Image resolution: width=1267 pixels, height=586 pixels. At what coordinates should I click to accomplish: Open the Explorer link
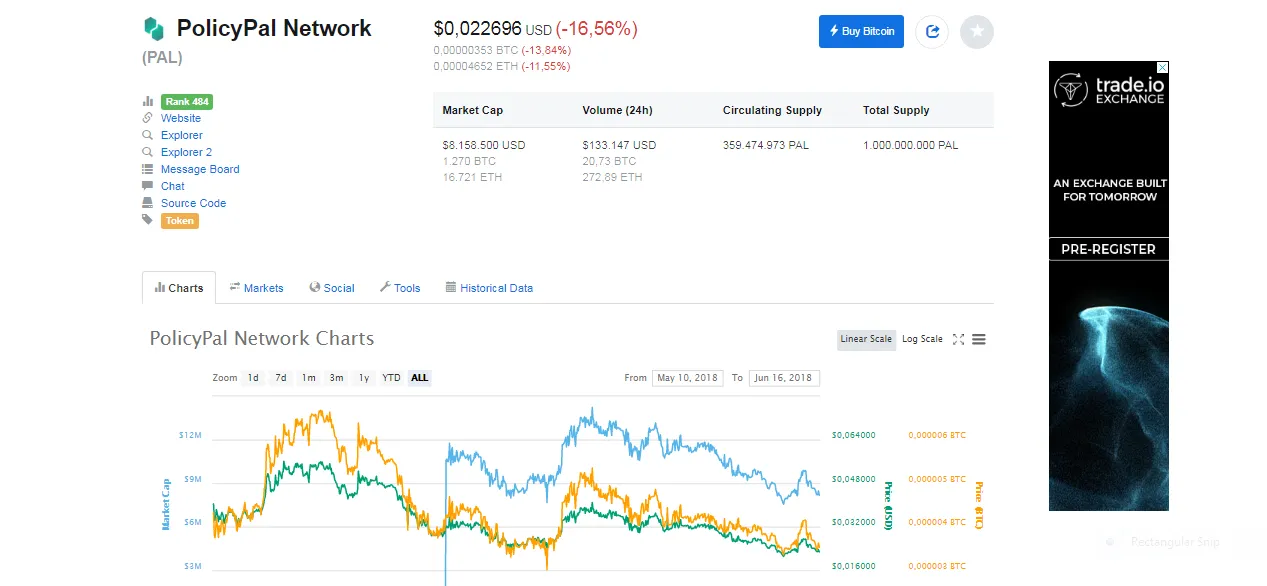182,135
